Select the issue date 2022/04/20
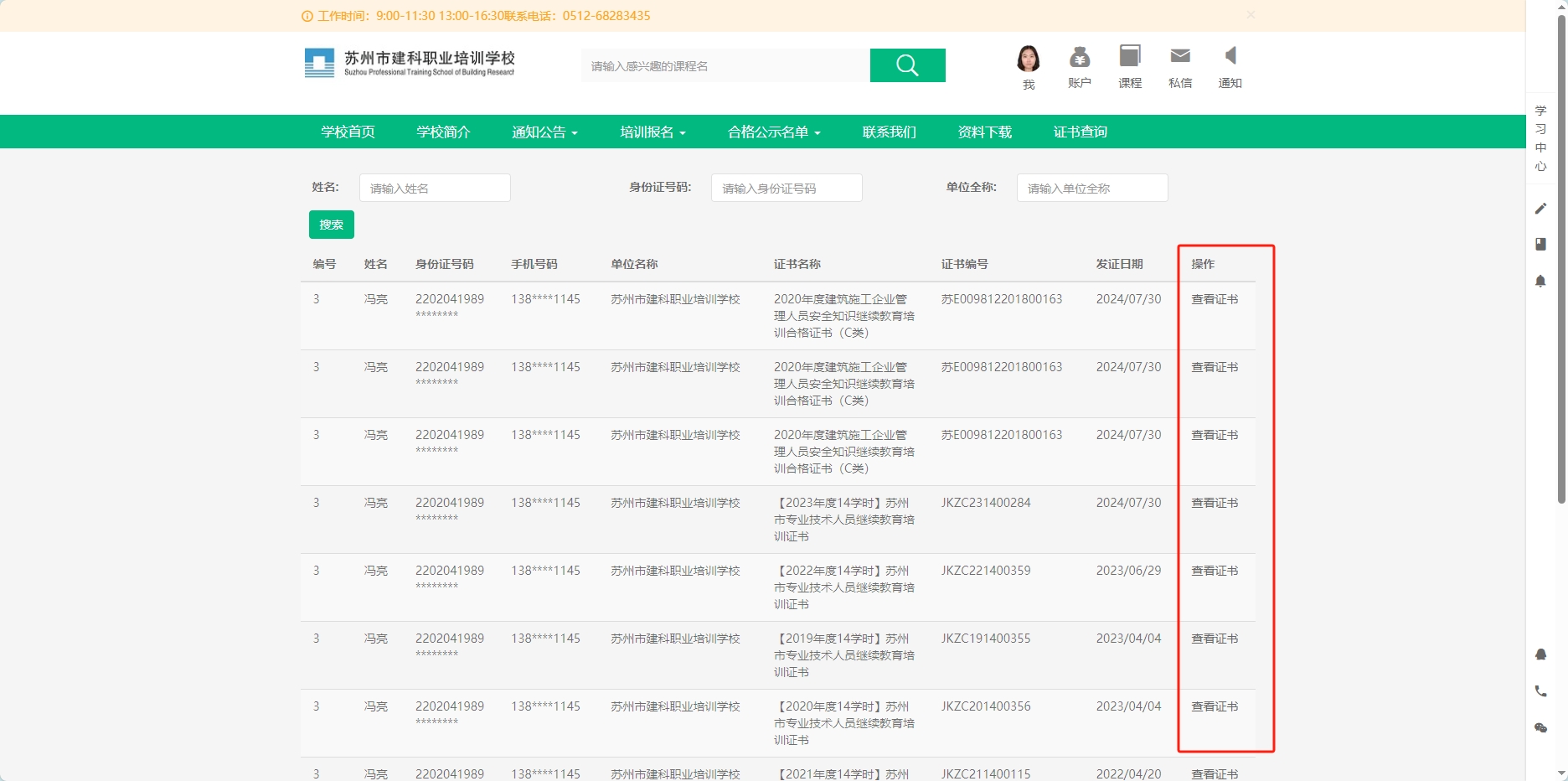The height and width of the screenshot is (781, 1568). [1129, 774]
